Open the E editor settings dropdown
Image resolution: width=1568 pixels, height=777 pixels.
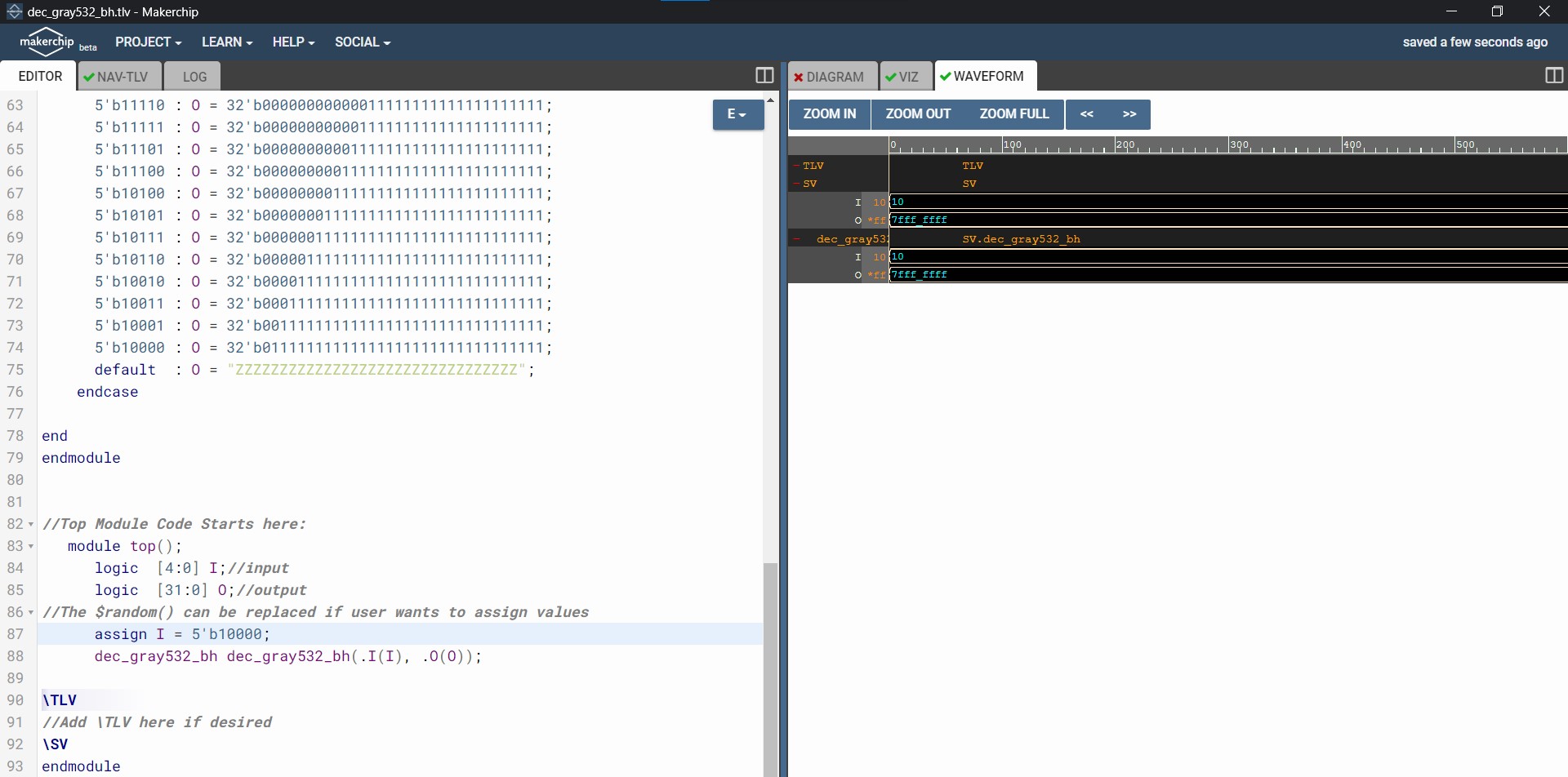pos(737,114)
